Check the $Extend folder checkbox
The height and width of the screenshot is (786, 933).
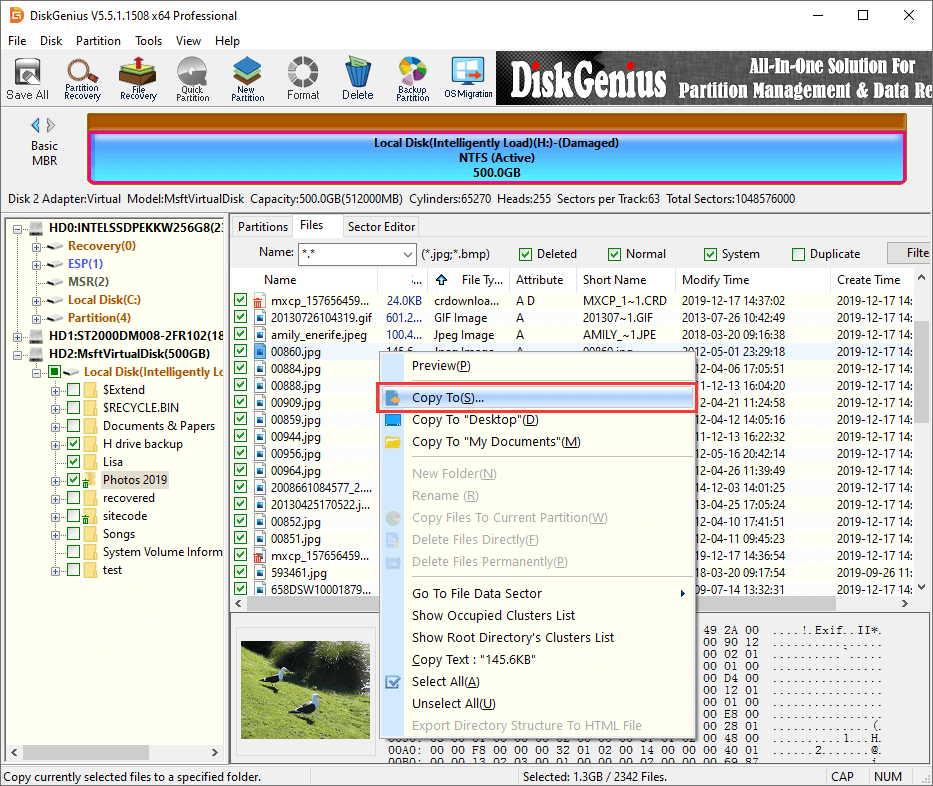tap(74, 390)
